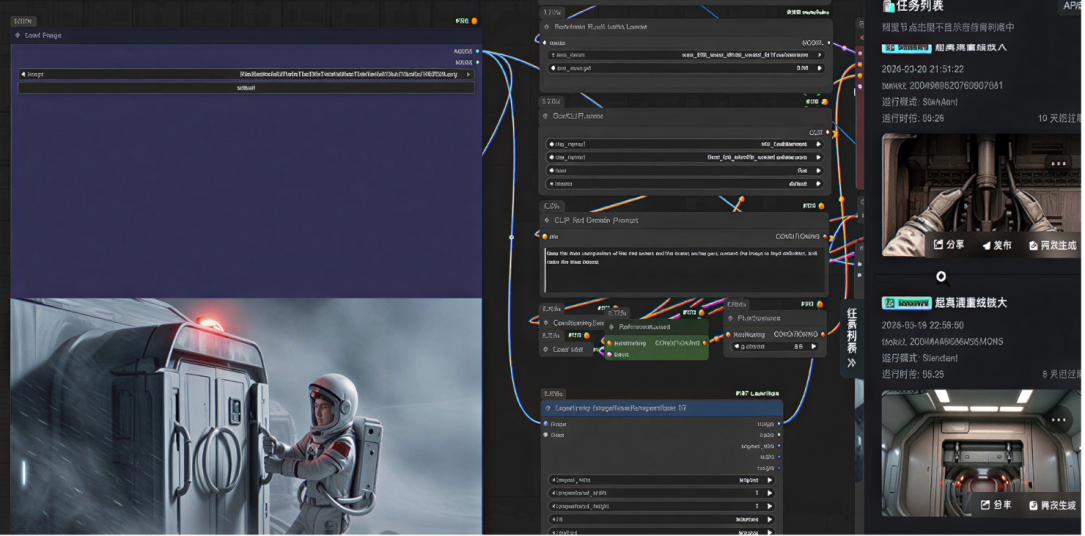The height and width of the screenshot is (536, 1085).
Task: Click the orange badge icon on Load Image node
Action: 474,20
